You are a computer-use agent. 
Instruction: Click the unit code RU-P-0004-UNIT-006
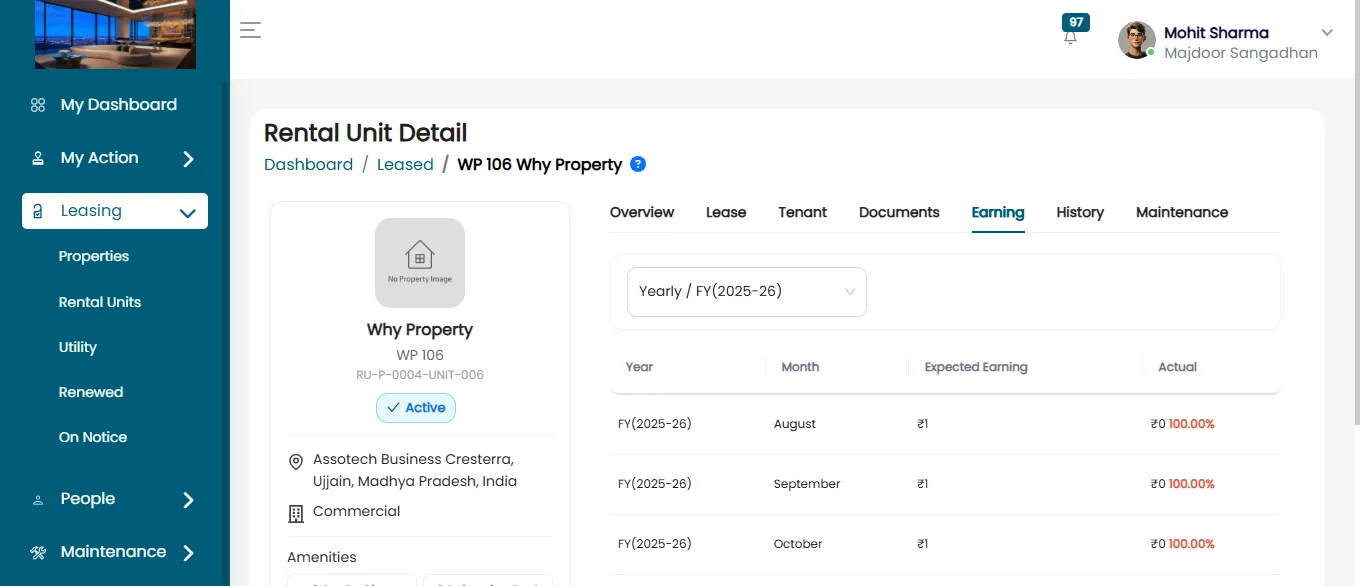click(x=420, y=375)
